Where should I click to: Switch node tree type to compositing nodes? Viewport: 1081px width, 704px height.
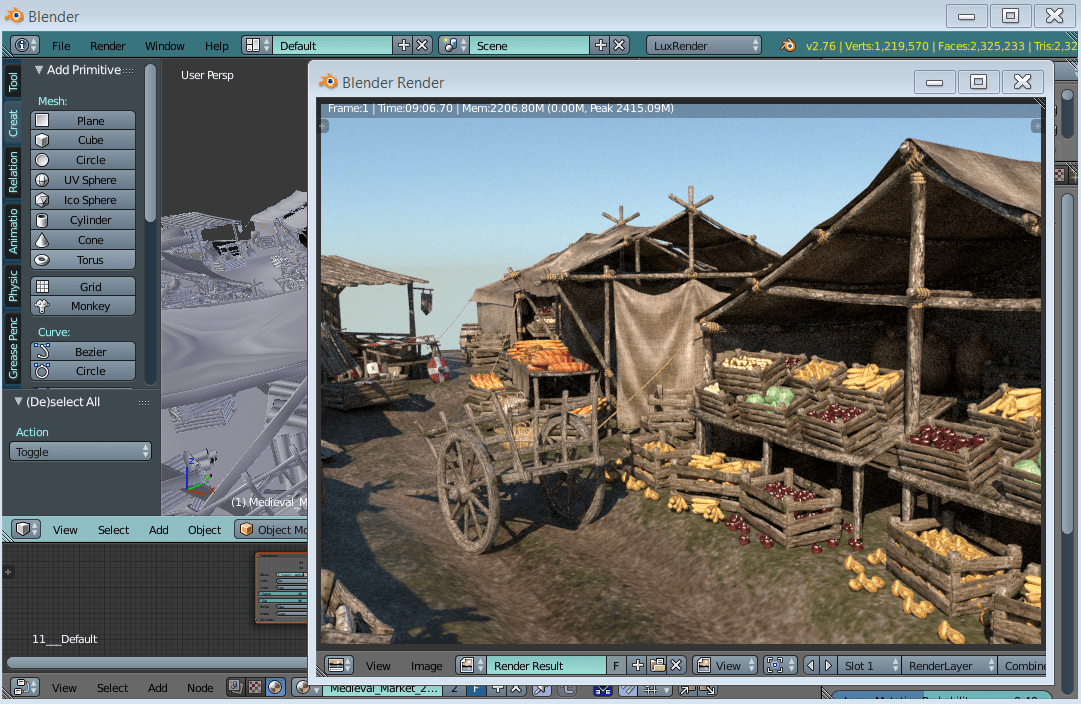pos(233,688)
